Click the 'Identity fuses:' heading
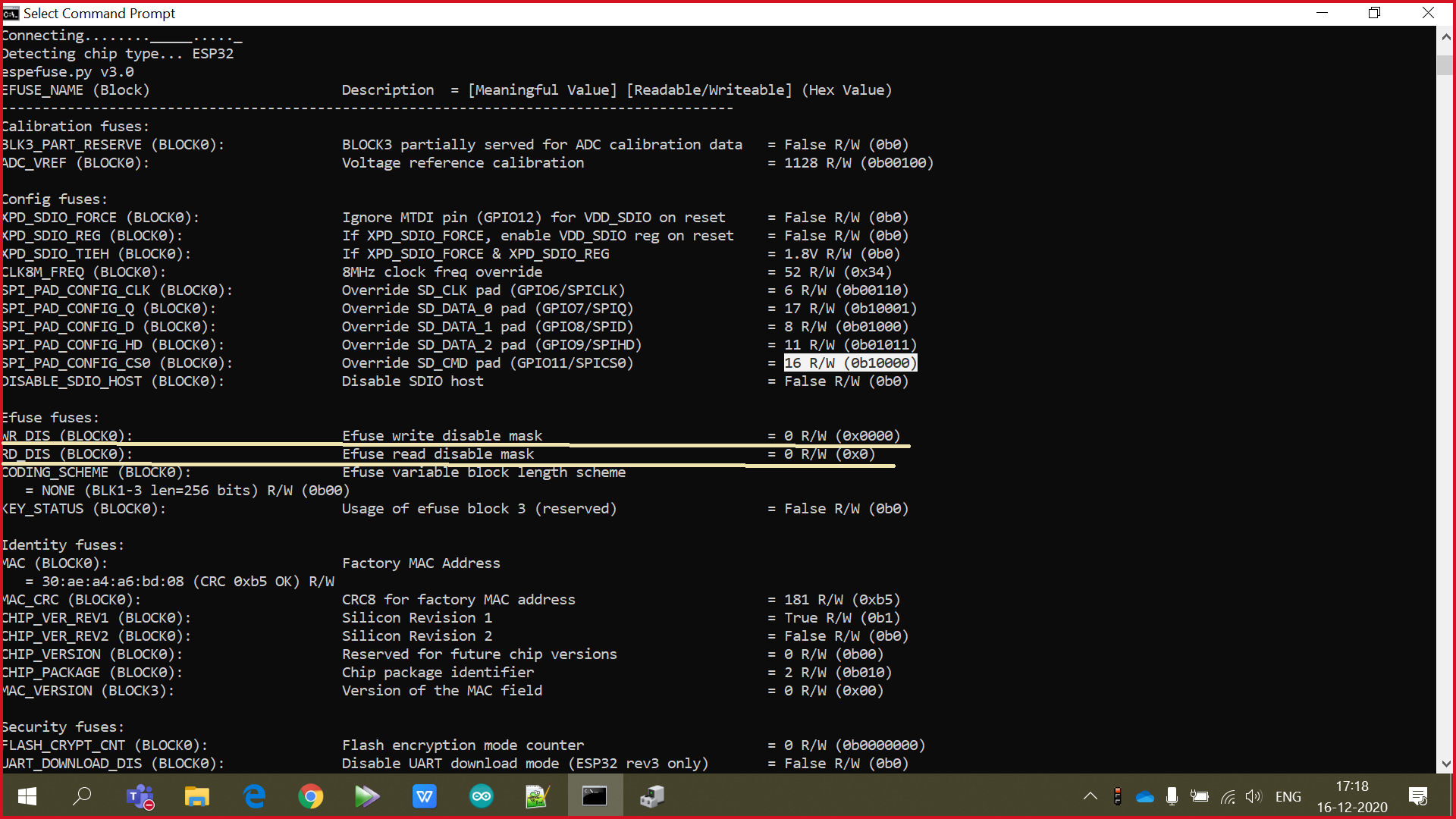 click(x=63, y=545)
